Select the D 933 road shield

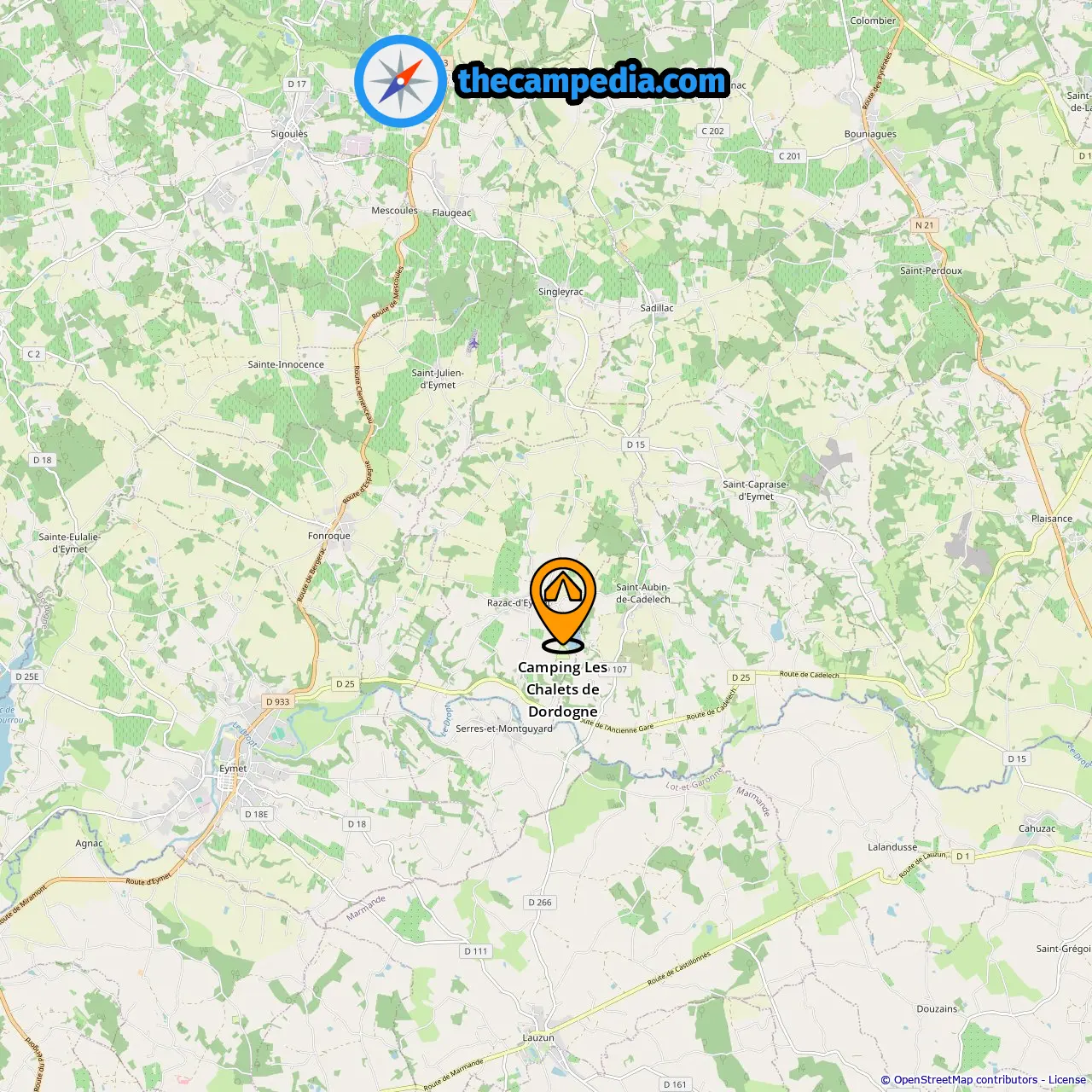click(x=278, y=701)
